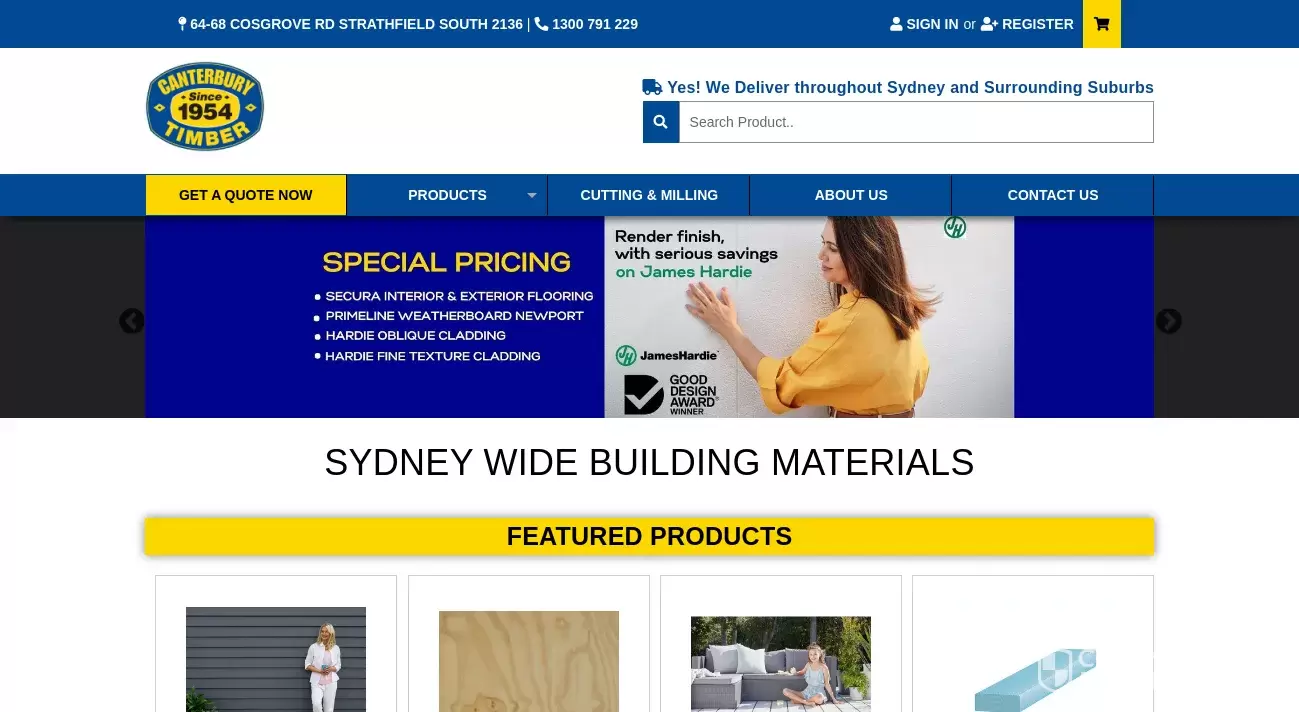Click Get a Quote Now

(x=246, y=195)
